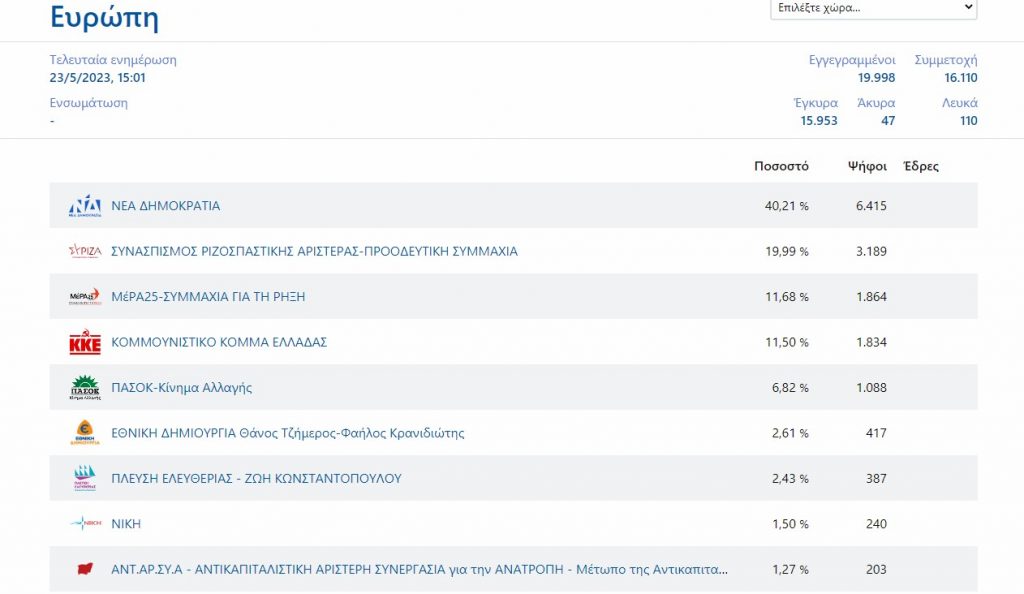Click the Πλεύση Ελευθερίας party logo

85,479
